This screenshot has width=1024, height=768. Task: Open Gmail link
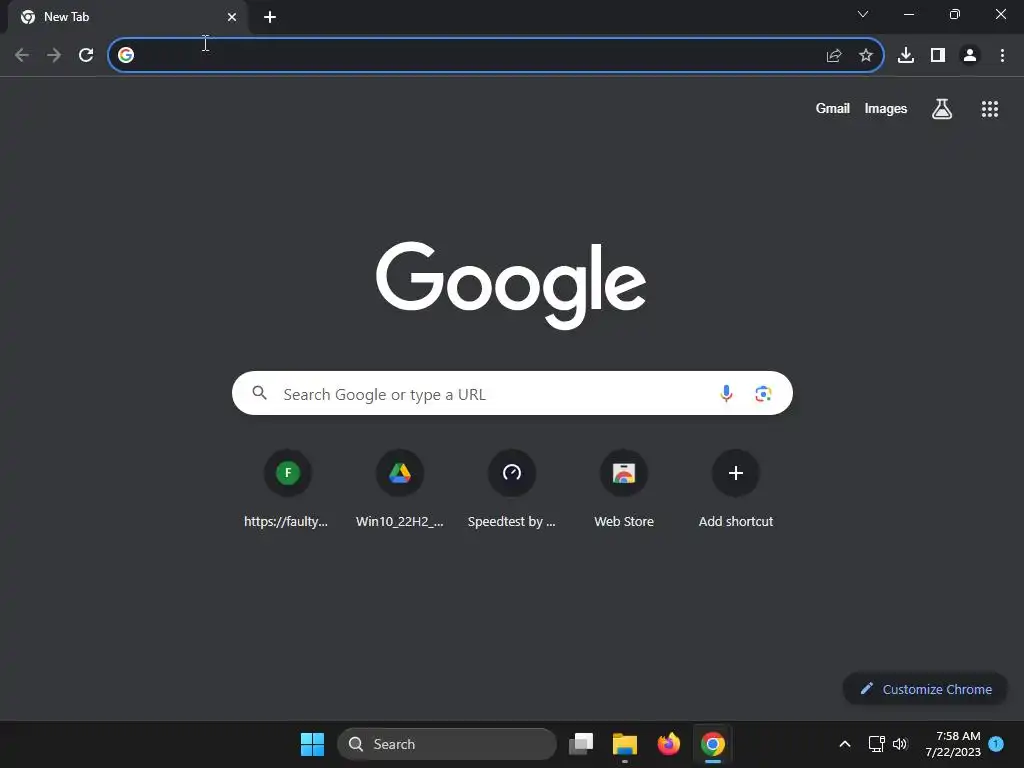point(833,109)
